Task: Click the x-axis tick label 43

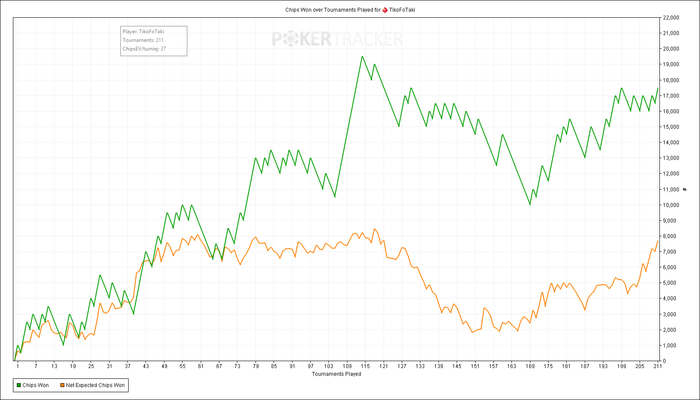Action: [x=146, y=366]
